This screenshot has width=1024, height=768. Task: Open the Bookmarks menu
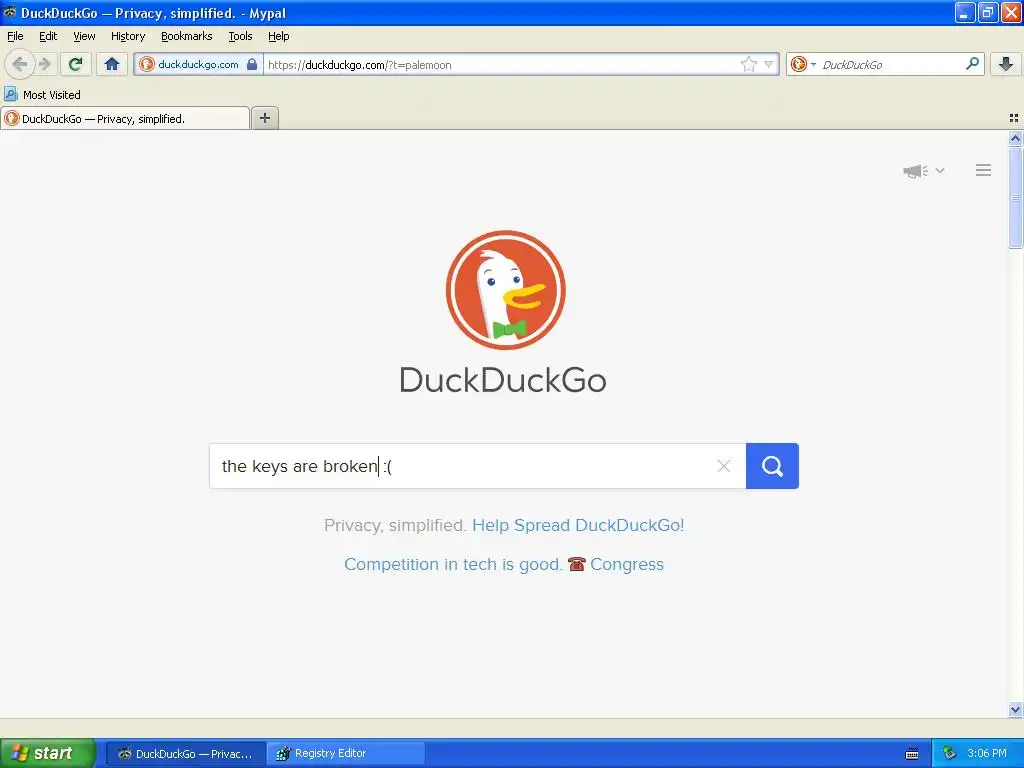click(x=187, y=36)
